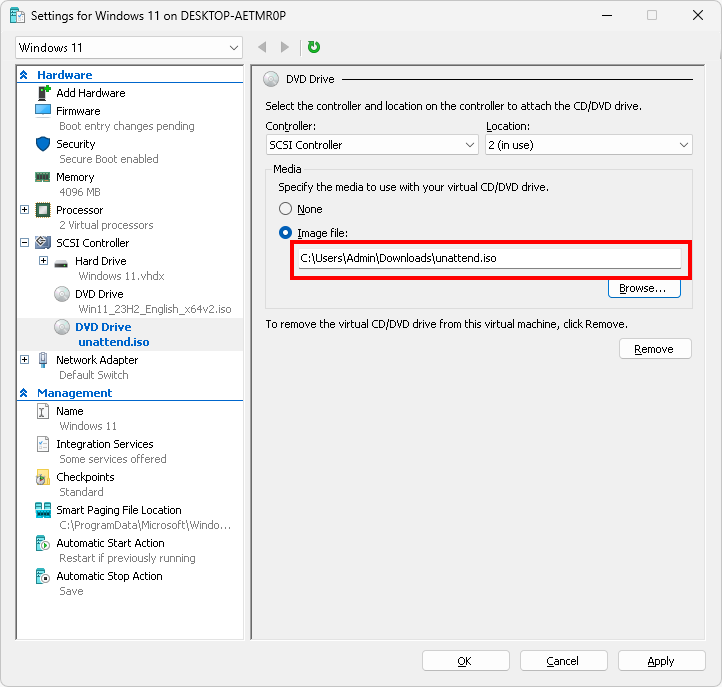Select the Image file radio button
Screen dimensions: 722x687
point(285,233)
